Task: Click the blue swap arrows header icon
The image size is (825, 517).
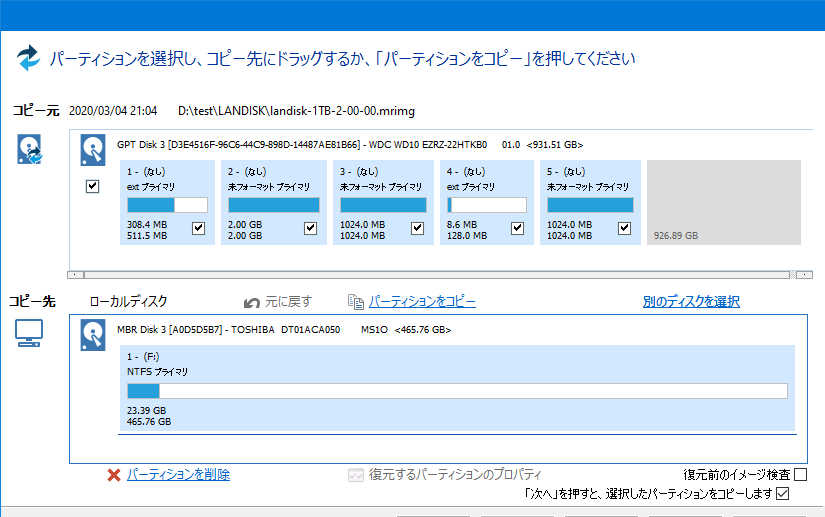Action: [x=28, y=57]
